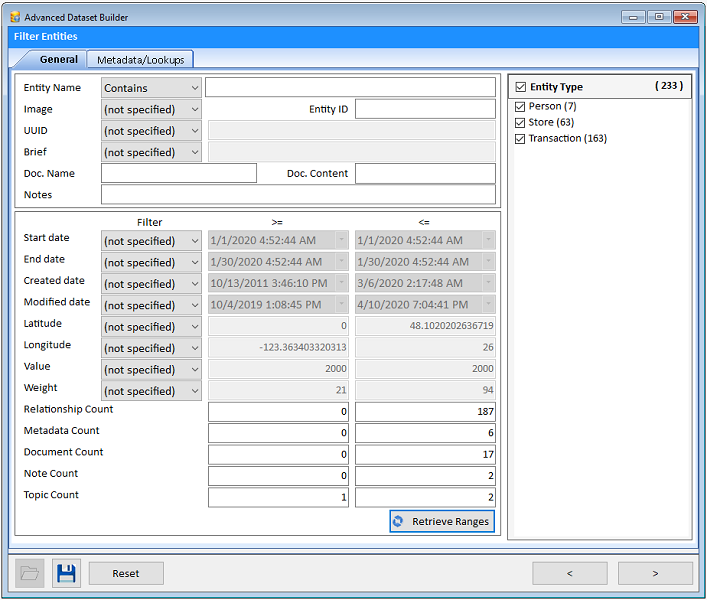Image resolution: width=707 pixels, height=600 pixels.
Task: Click Topic Count maximum field
Action: tap(425, 497)
